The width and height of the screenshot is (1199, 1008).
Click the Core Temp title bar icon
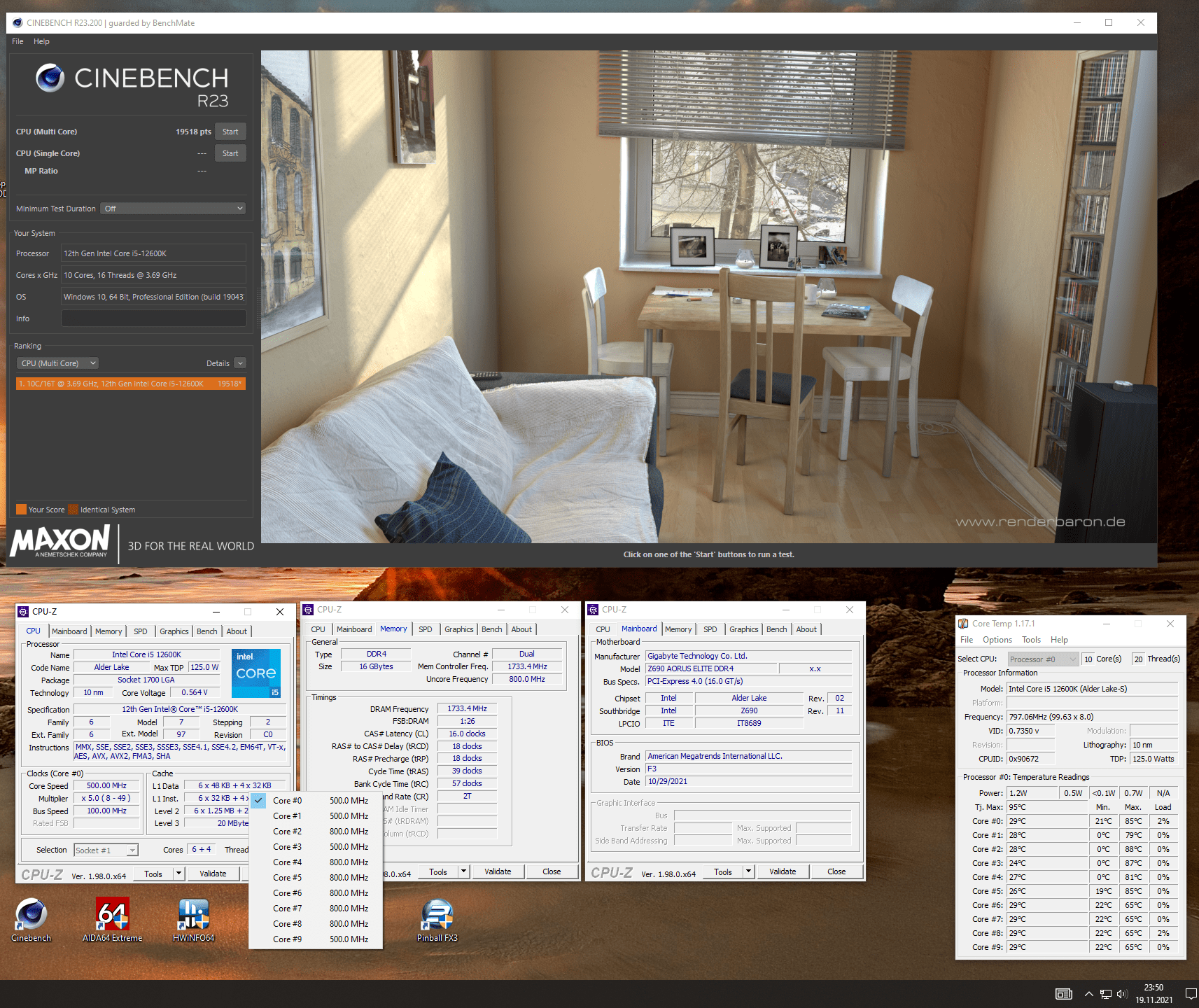click(x=963, y=623)
